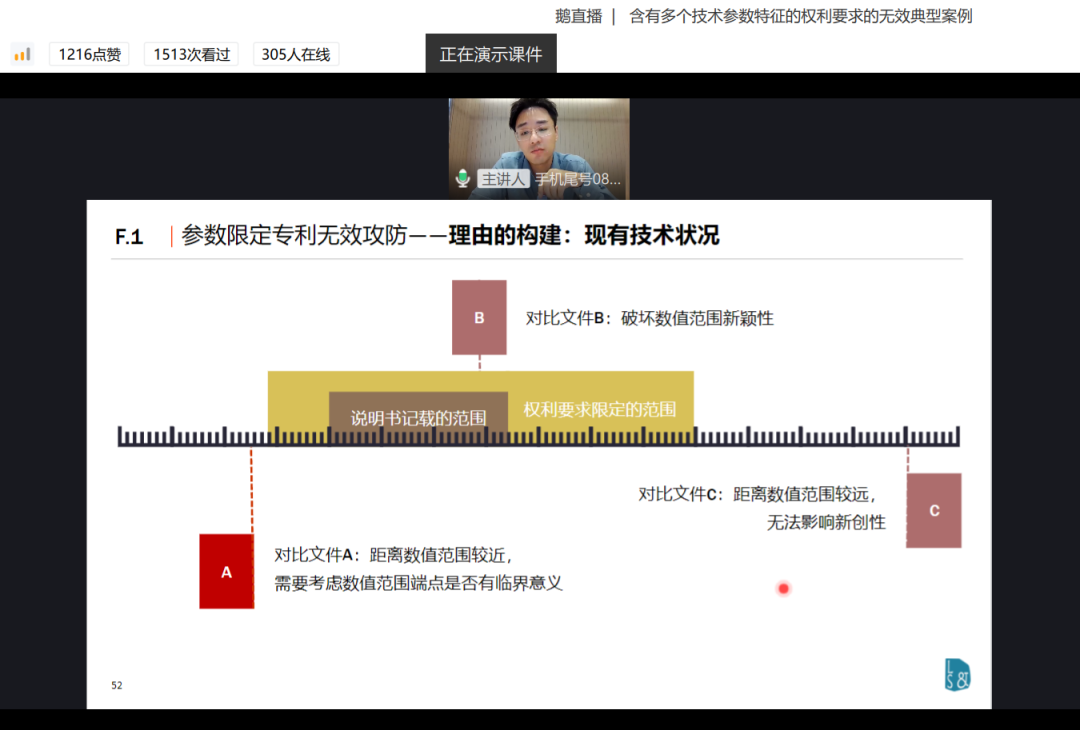Click the "说明书记载的范围" box
The width and height of the screenshot is (1080, 730).
(418, 416)
